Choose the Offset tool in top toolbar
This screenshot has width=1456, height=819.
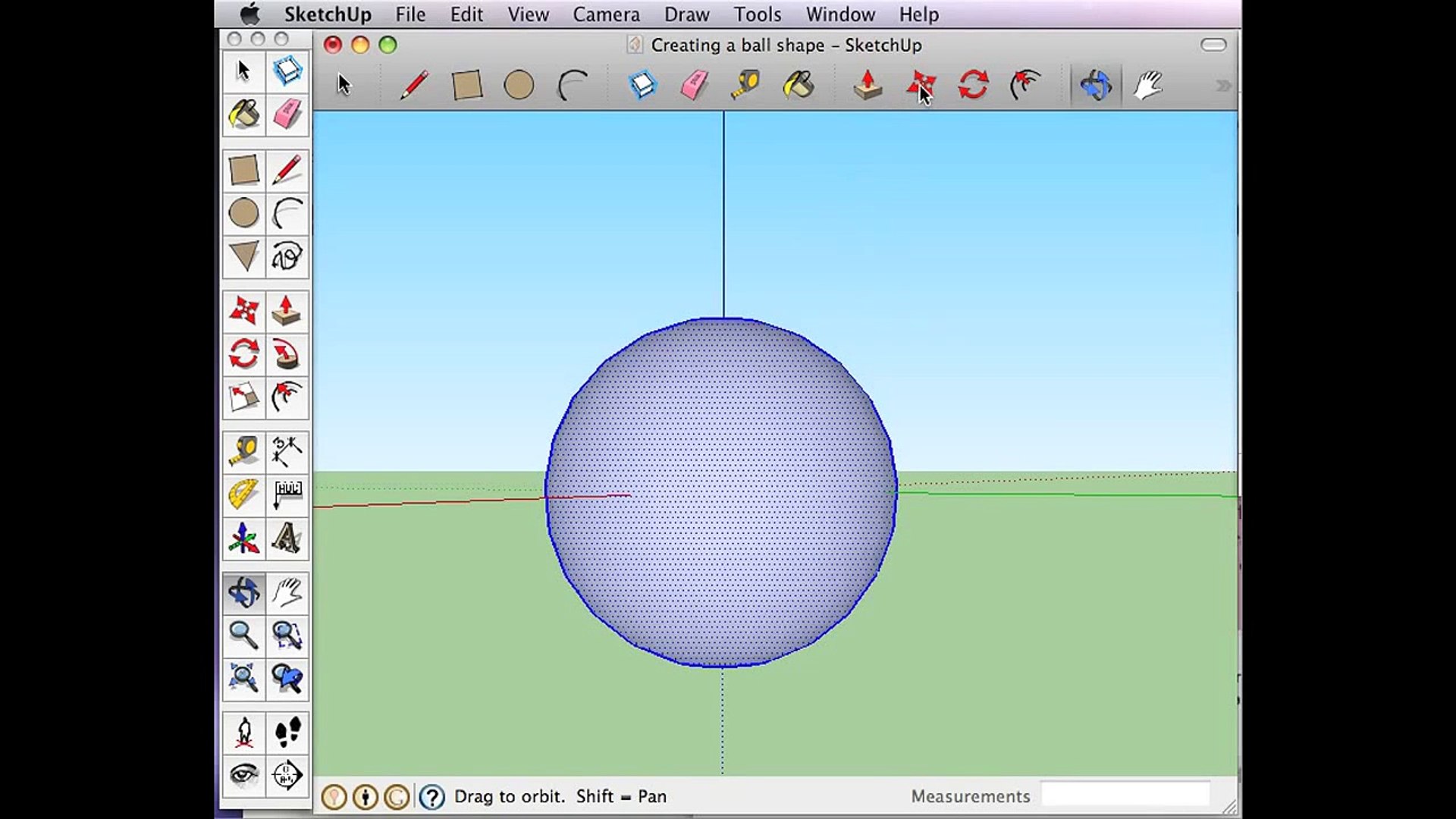[1025, 85]
